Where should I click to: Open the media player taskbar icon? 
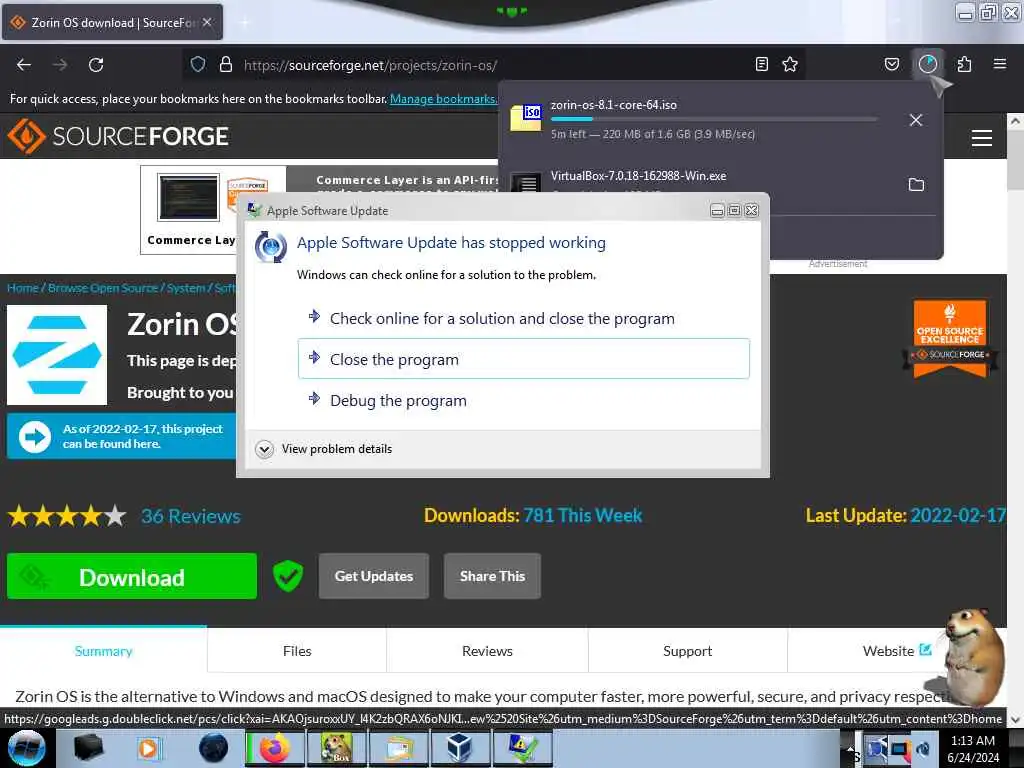[148, 748]
